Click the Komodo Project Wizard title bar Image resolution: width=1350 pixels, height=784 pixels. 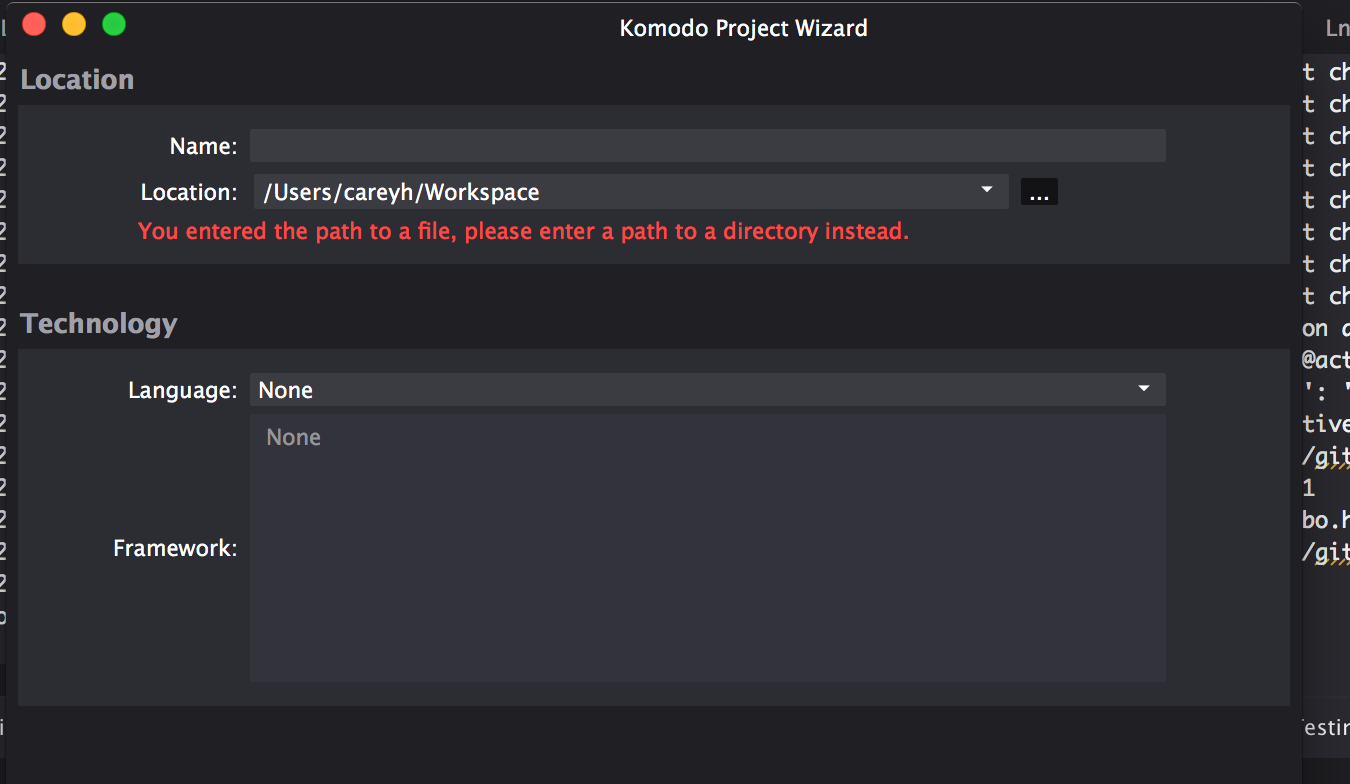click(743, 27)
